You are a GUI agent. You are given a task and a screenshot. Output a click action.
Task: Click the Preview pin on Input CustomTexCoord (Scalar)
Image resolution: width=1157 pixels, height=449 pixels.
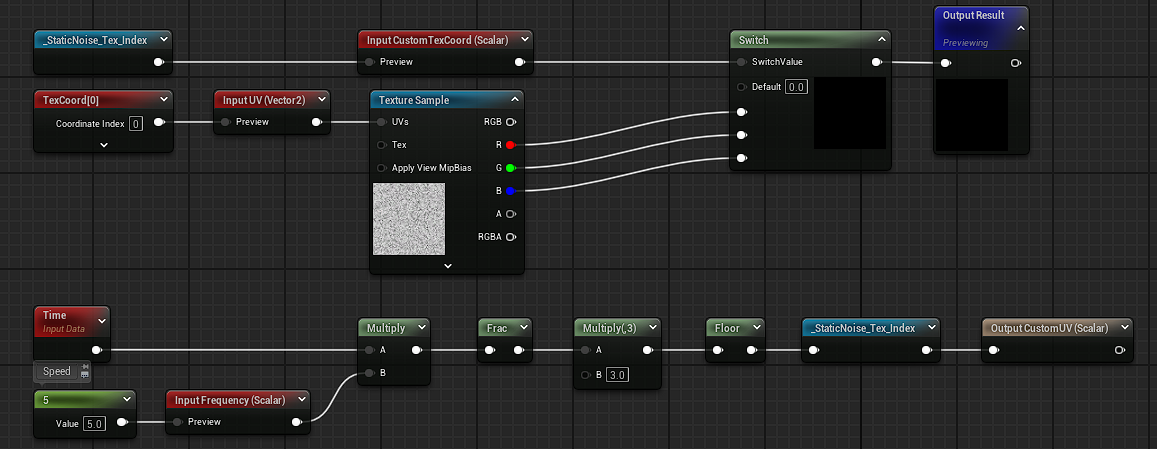[370, 62]
